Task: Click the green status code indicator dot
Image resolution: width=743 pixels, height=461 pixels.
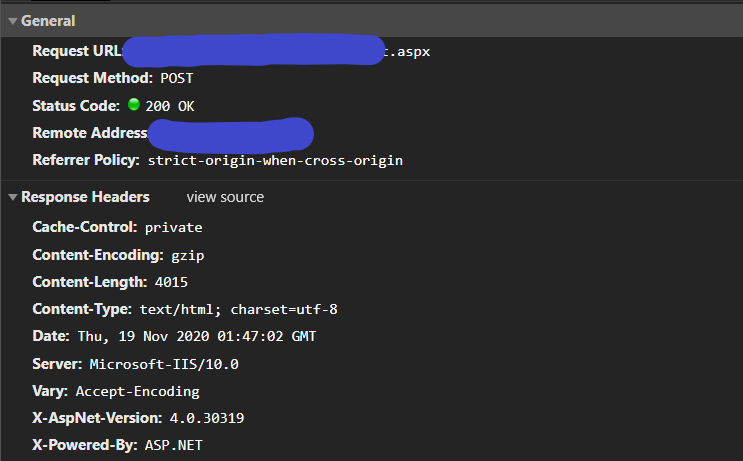Action: (x=133, y=104)
